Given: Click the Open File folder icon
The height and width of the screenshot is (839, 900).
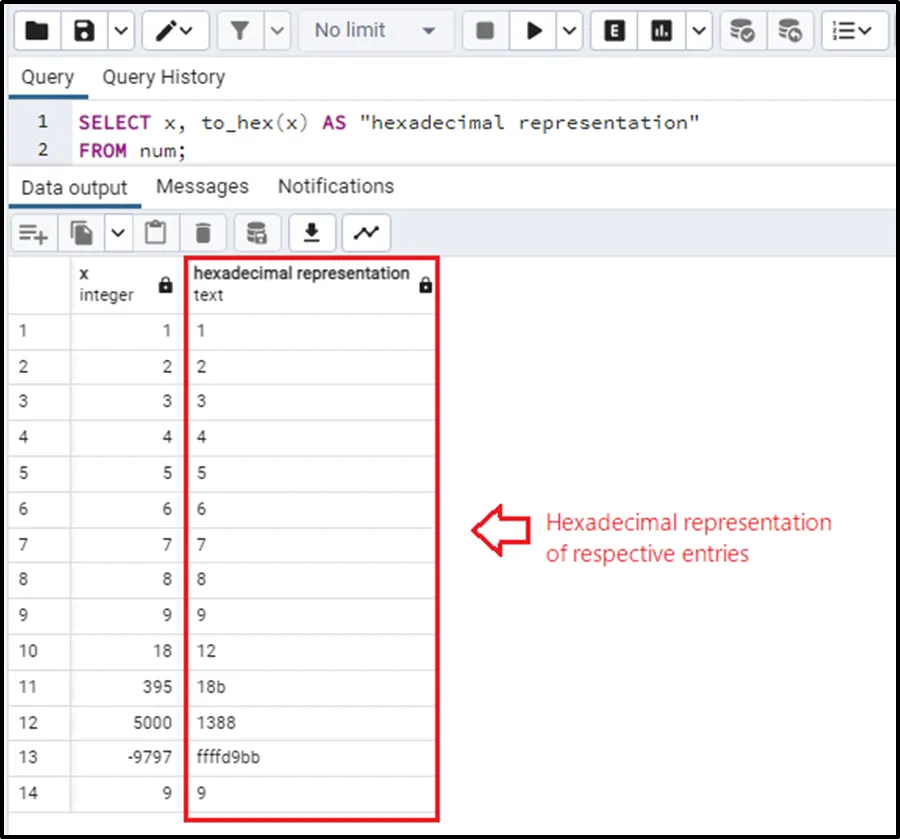Looking at the screenshot, I should pos(37,31).
